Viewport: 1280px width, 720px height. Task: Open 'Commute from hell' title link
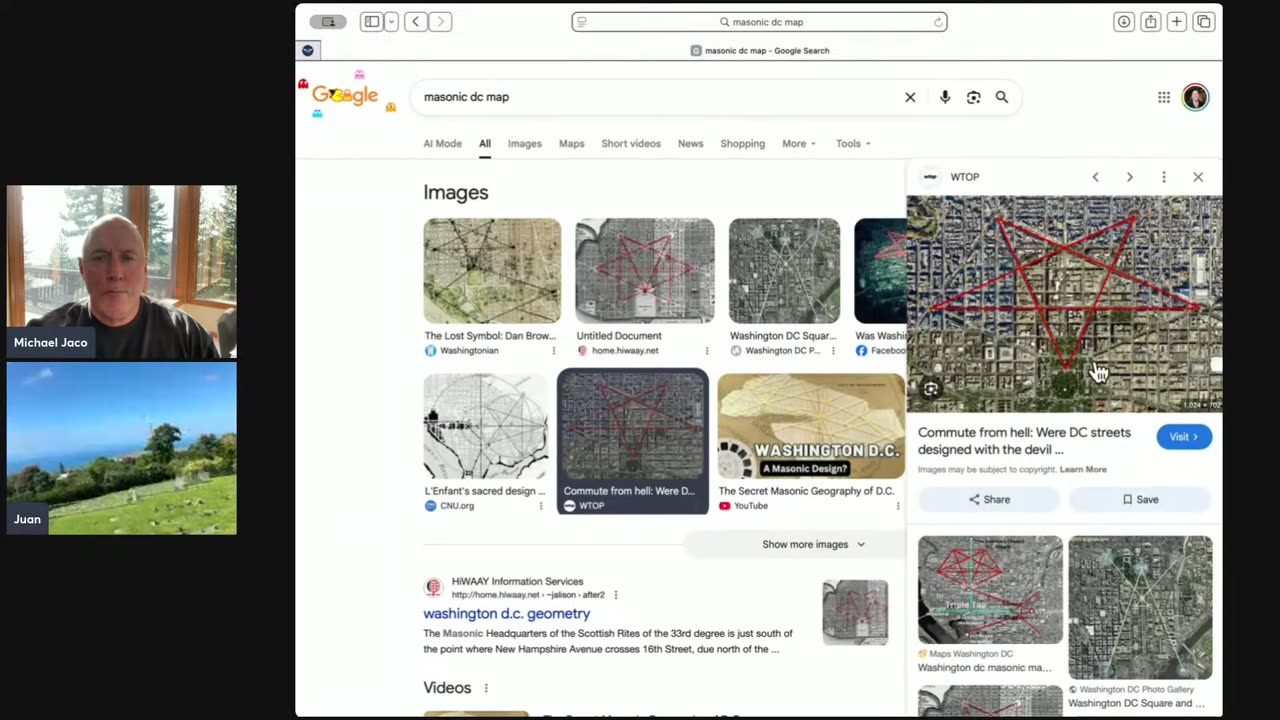(x=1024, y=441)
